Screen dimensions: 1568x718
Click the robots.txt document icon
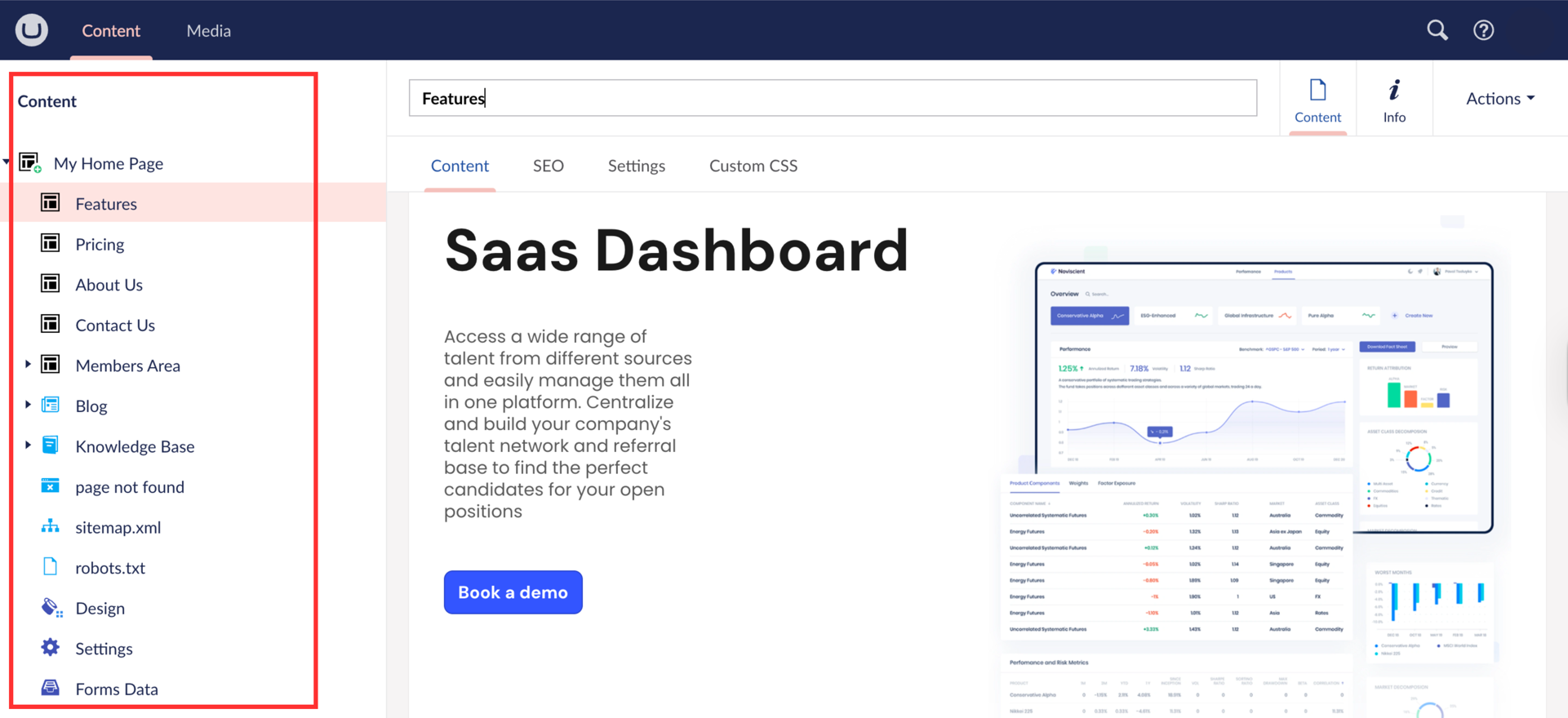51,567
